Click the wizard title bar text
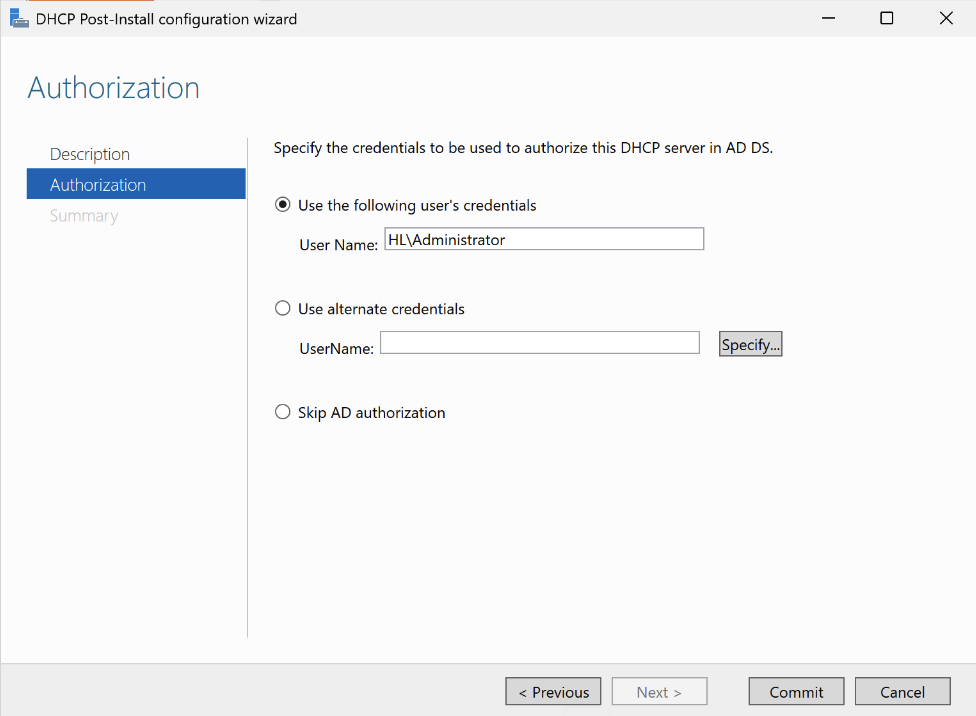The width and height of the screenshot is (976, 716). [166, 19]
